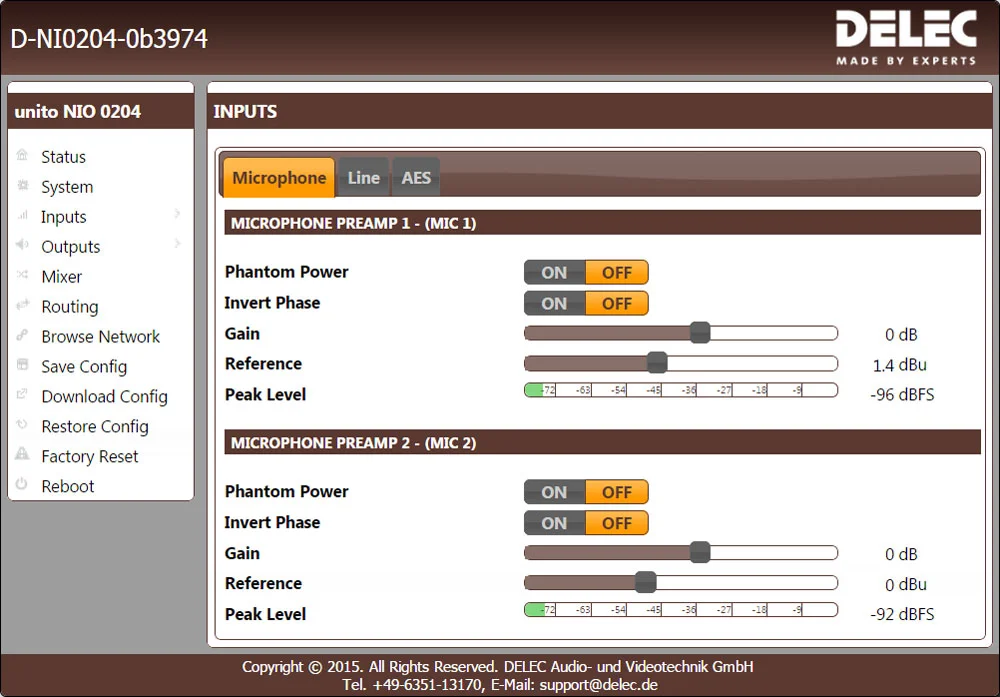Image resolution: width=1000 pixels, height=697 pixels.
Task: Click the MIC 1 Reference slider handle
Action: [657, 363]
